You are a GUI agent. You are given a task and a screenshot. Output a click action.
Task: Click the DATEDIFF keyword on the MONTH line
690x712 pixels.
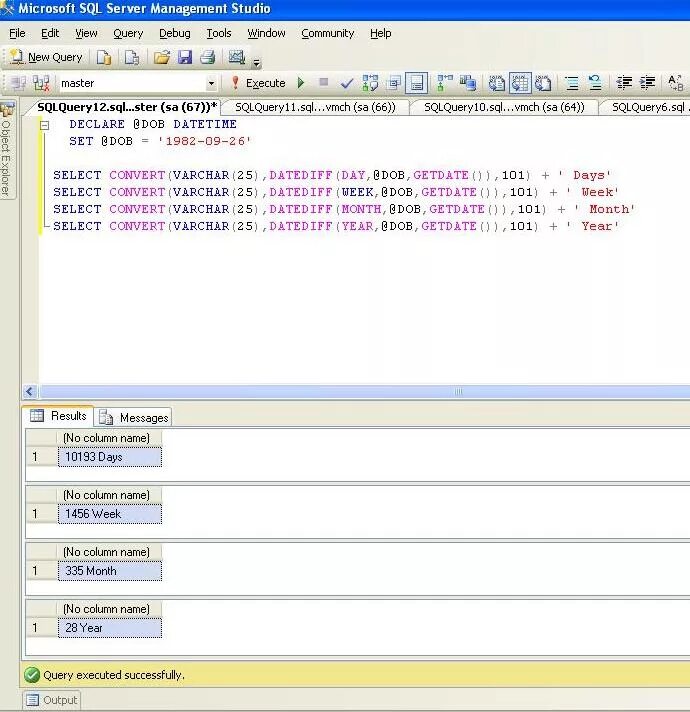pyautogui.click(x=301, y=209)
